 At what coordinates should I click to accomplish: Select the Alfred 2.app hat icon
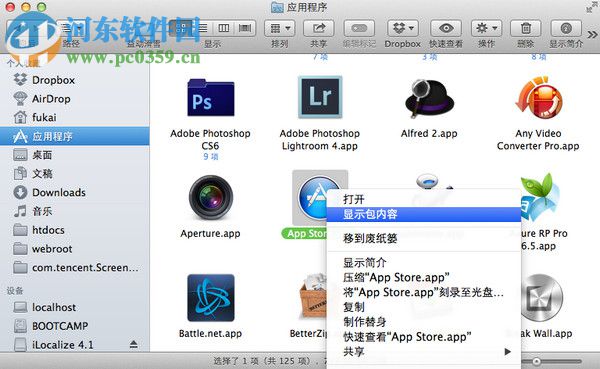point(429,98)
